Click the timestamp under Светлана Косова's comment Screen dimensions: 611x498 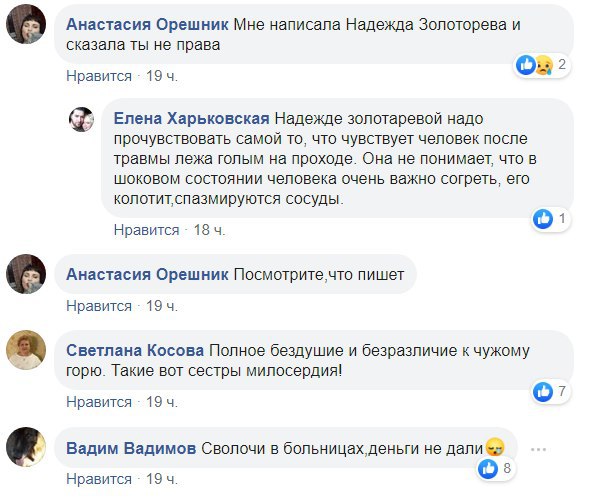(161, 402)
